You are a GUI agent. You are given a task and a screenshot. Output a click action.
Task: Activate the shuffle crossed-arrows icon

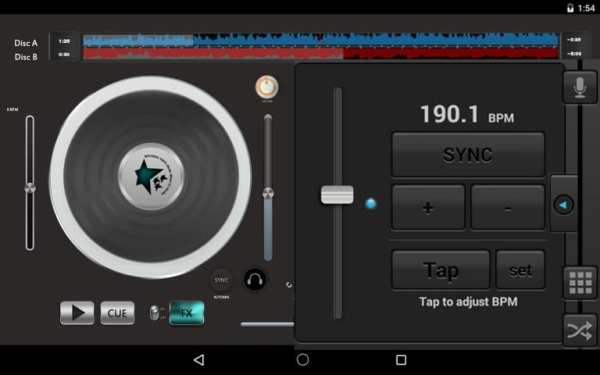[x=580, y=331]
